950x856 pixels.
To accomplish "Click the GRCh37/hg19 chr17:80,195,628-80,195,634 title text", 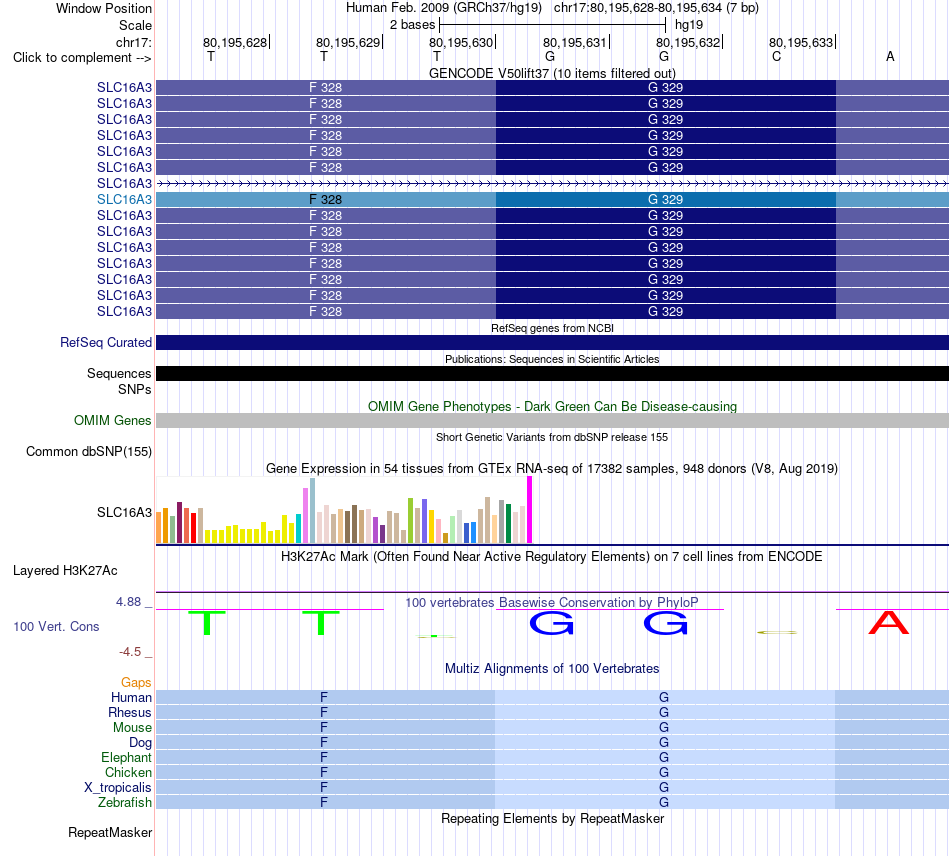I will (552, 8).
